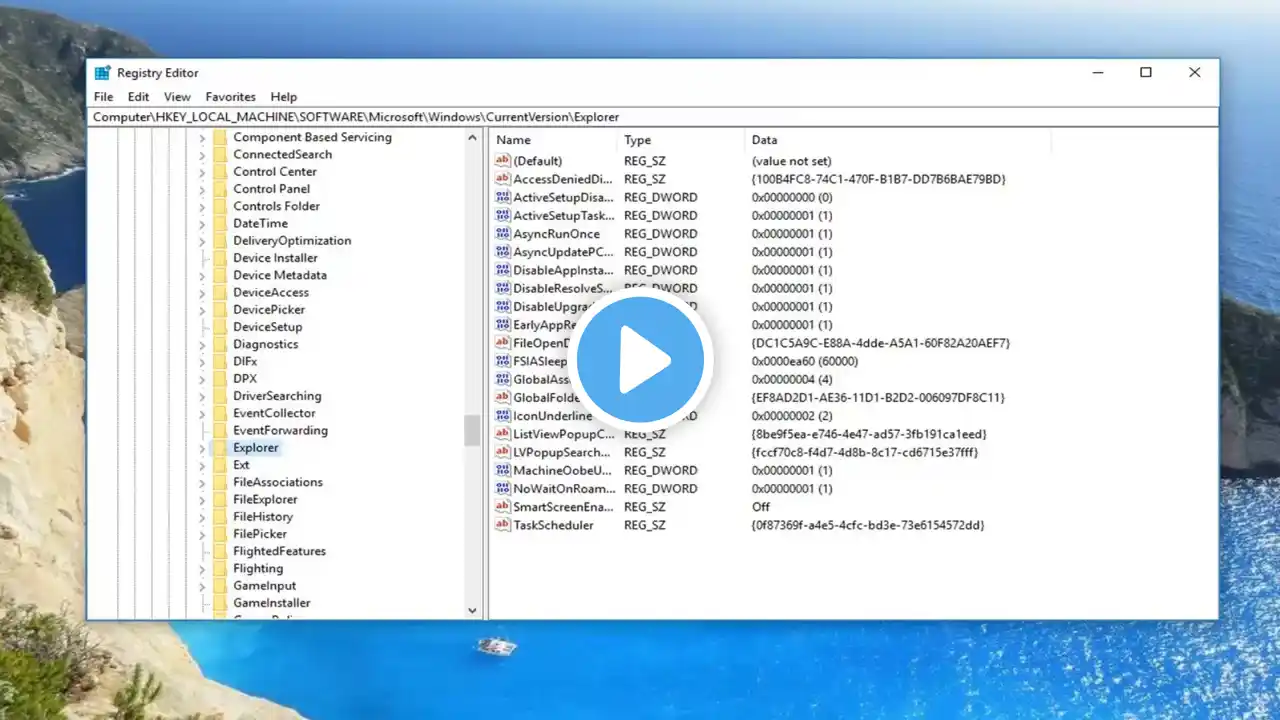The width and height of the screenshot is (1280, 720).
Task: Click the ListViewPopupC... string icon
Action: (503, 434)
